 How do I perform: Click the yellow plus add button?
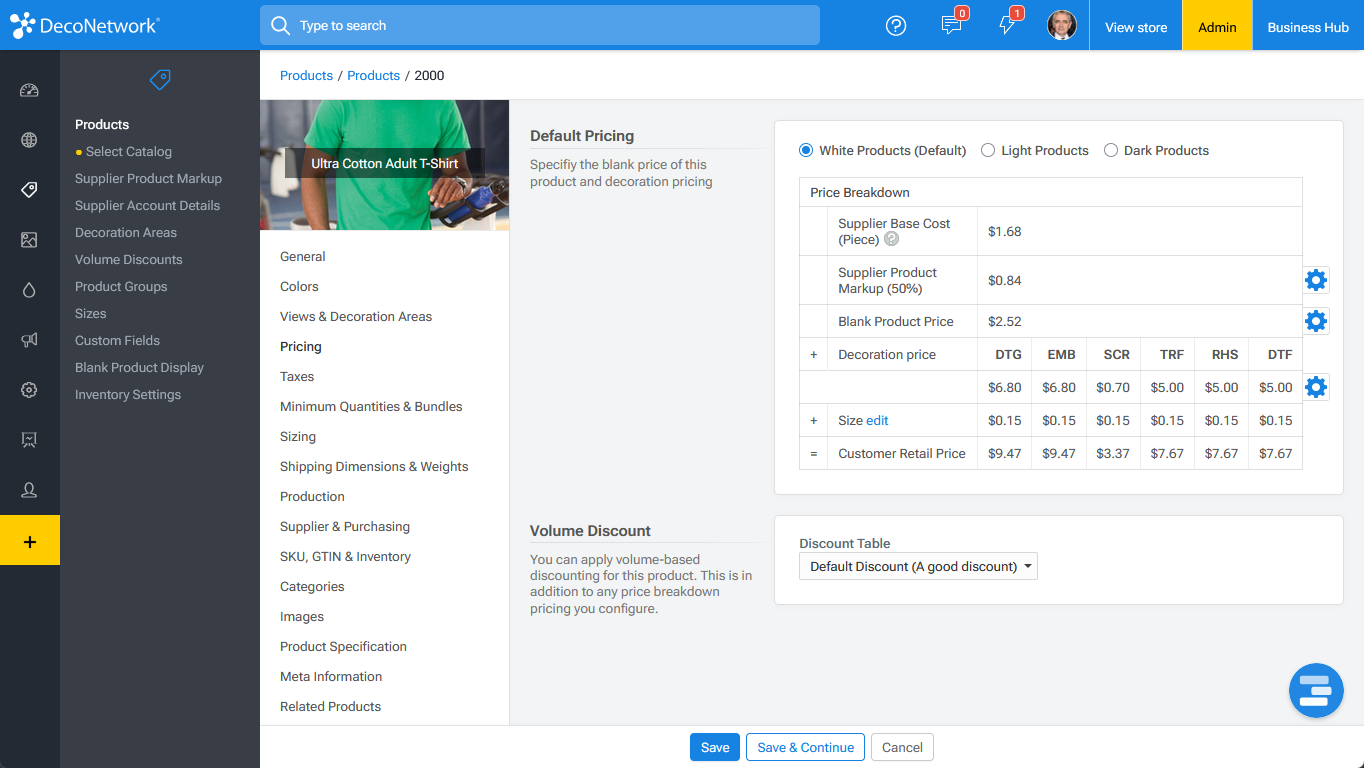click(x=30, y=541)
